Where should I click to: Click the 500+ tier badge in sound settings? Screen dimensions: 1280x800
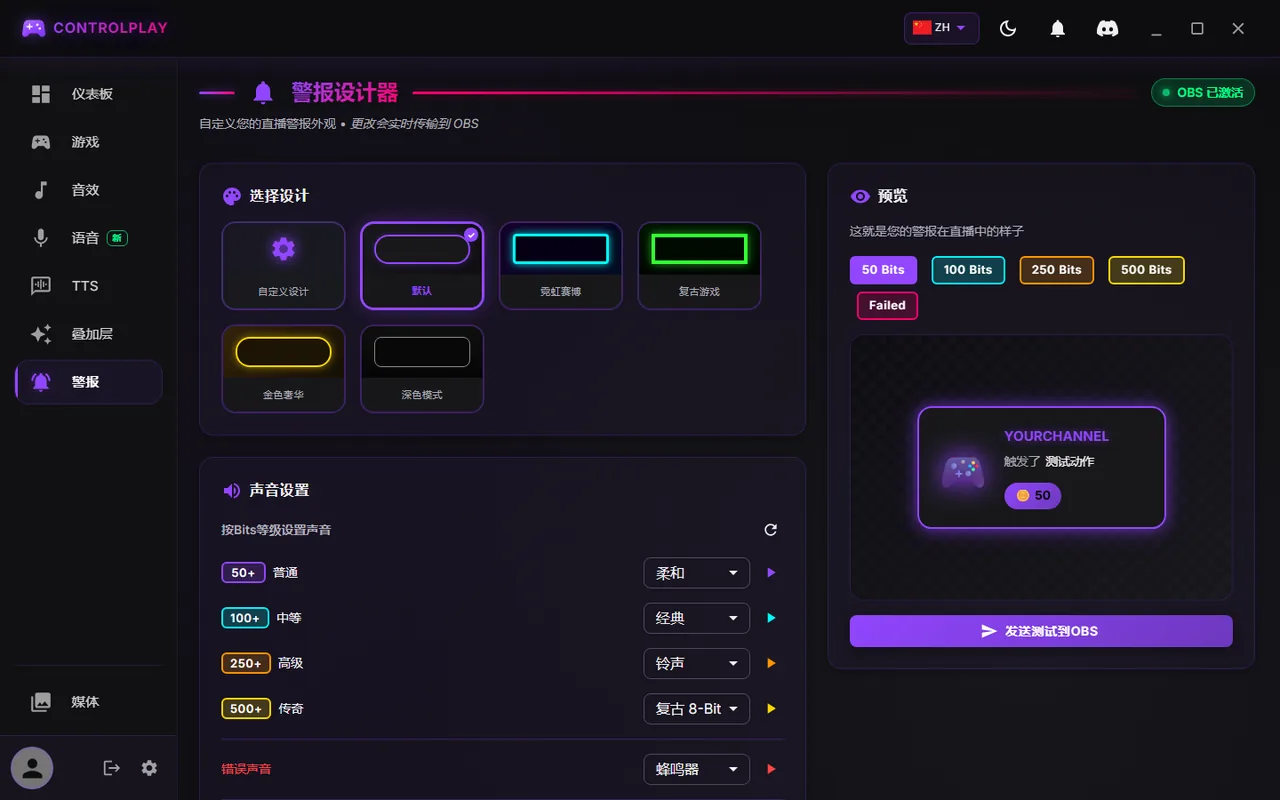click(x=246, y=708)
